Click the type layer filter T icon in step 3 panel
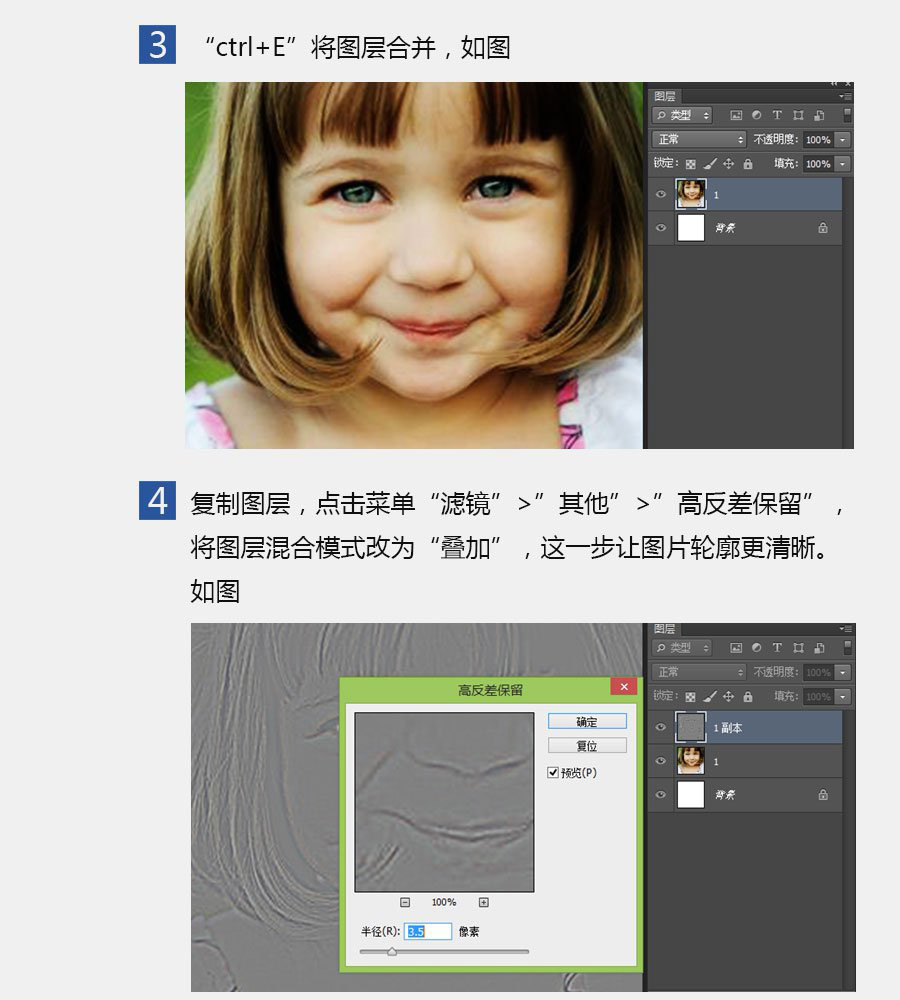Viewport: 900px width, 1000px height. (777, 115)
